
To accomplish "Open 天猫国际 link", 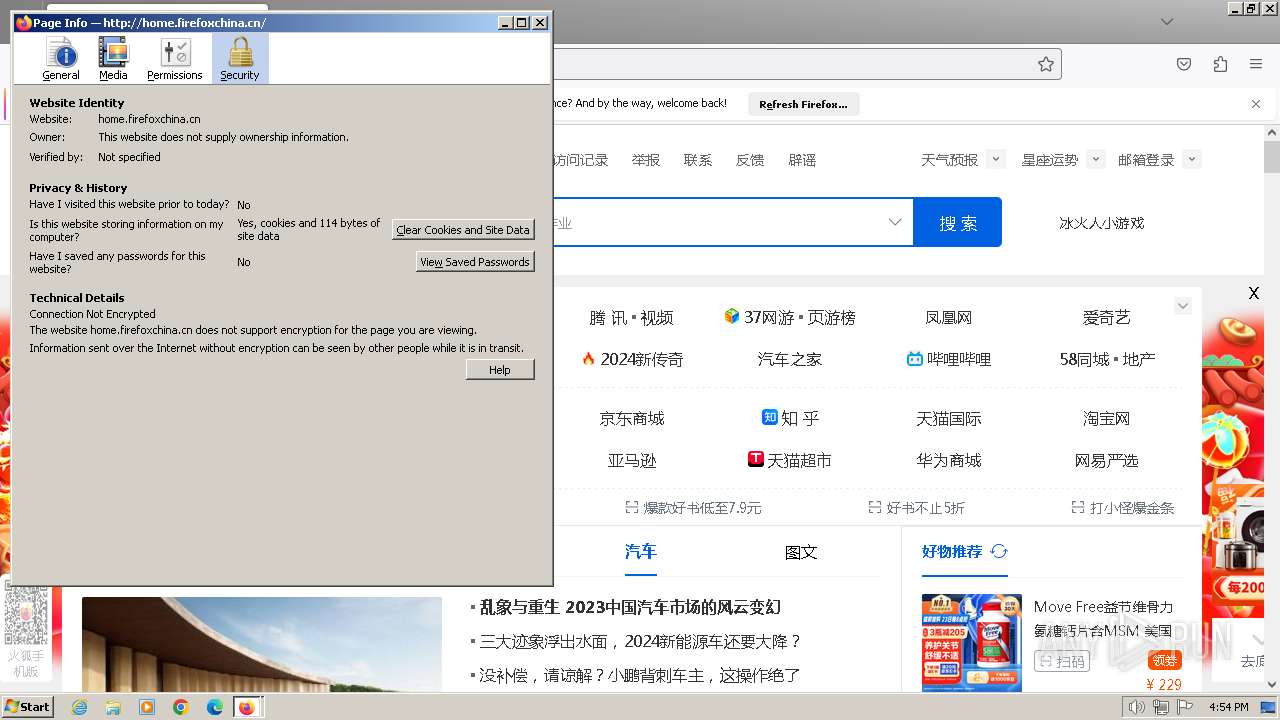I will [949, 419].
